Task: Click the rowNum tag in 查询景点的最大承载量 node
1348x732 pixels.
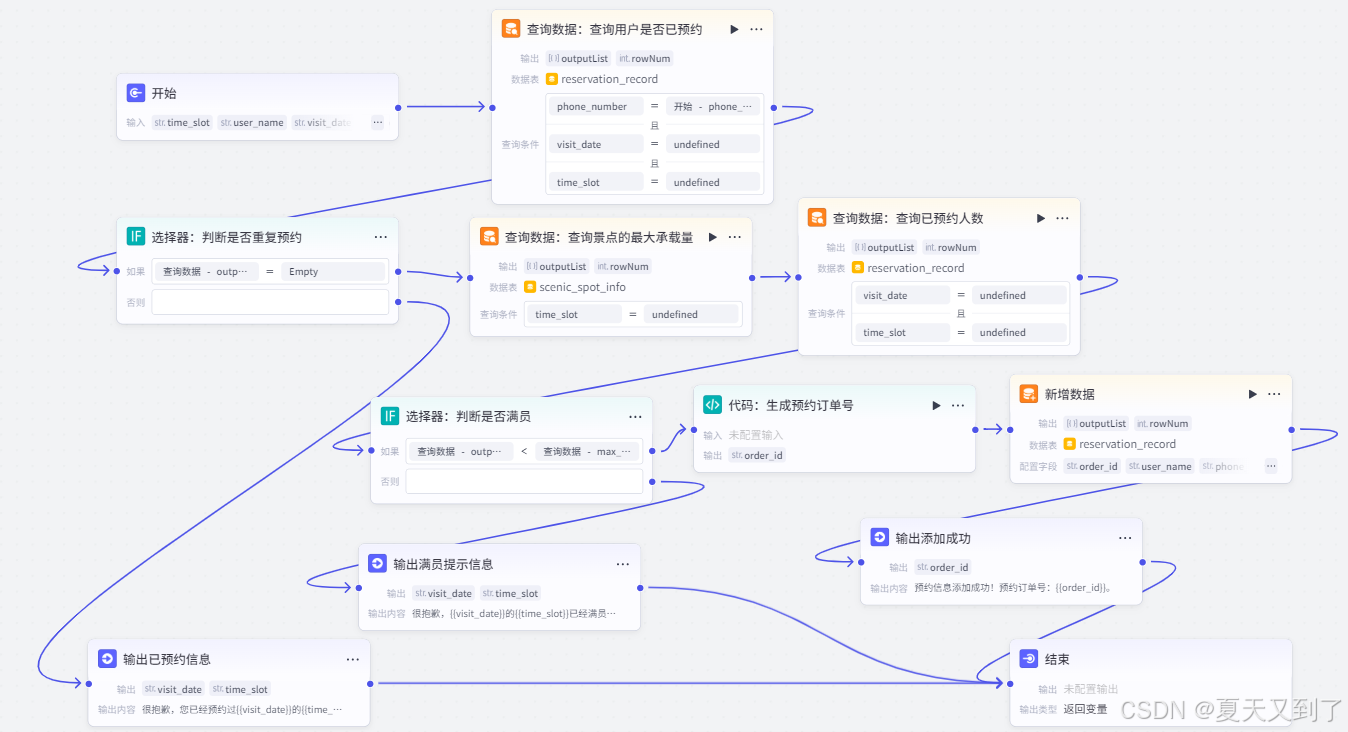Action: click(x=623, y=266)
